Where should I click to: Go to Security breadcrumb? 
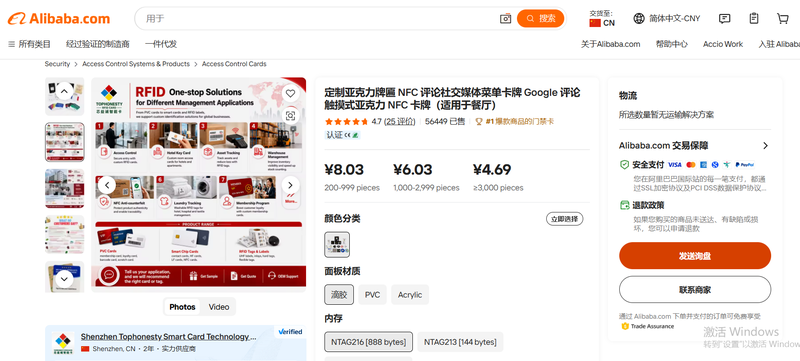[57, 64]
